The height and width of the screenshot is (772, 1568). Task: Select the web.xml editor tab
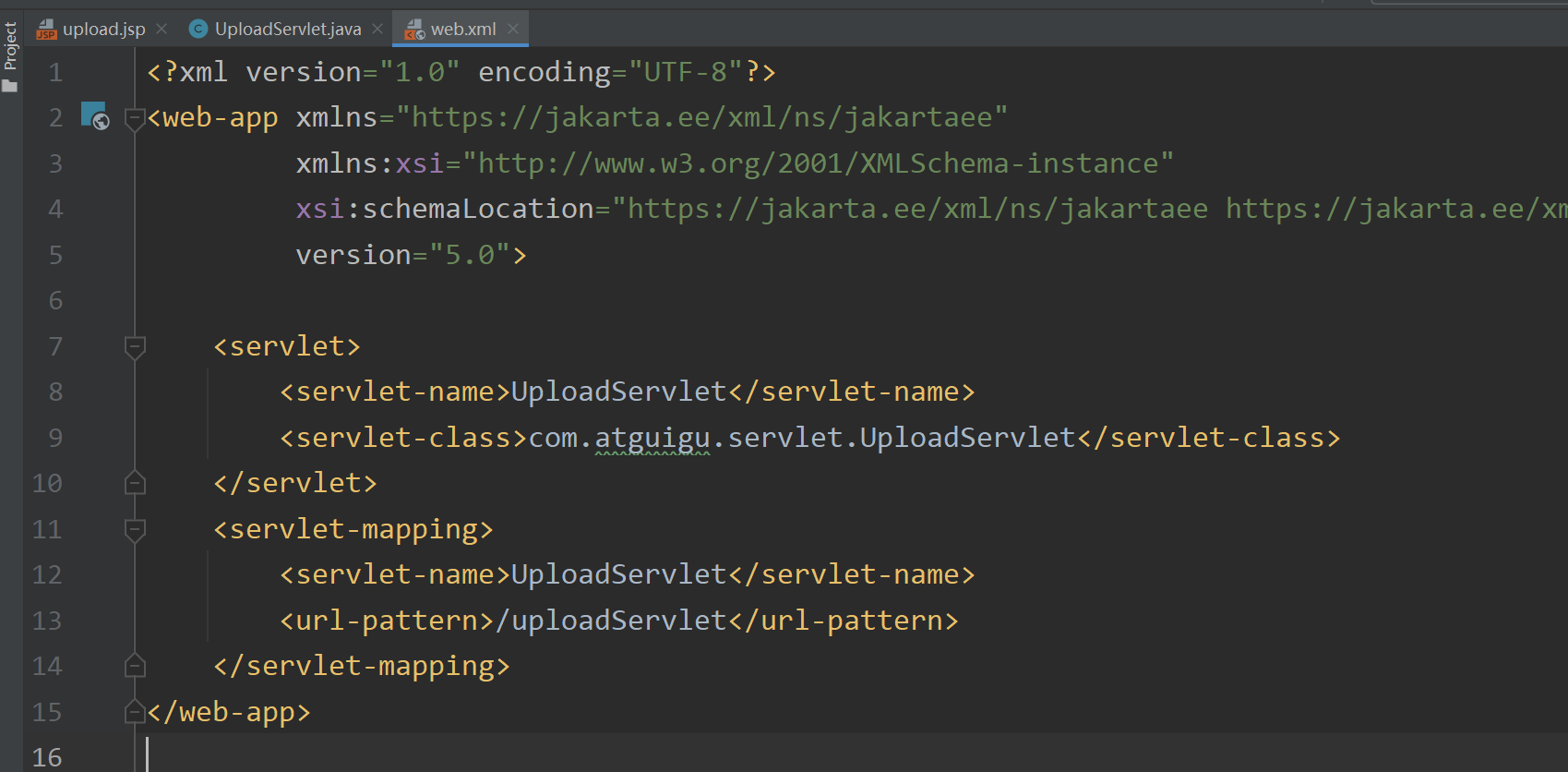(462, 29)
